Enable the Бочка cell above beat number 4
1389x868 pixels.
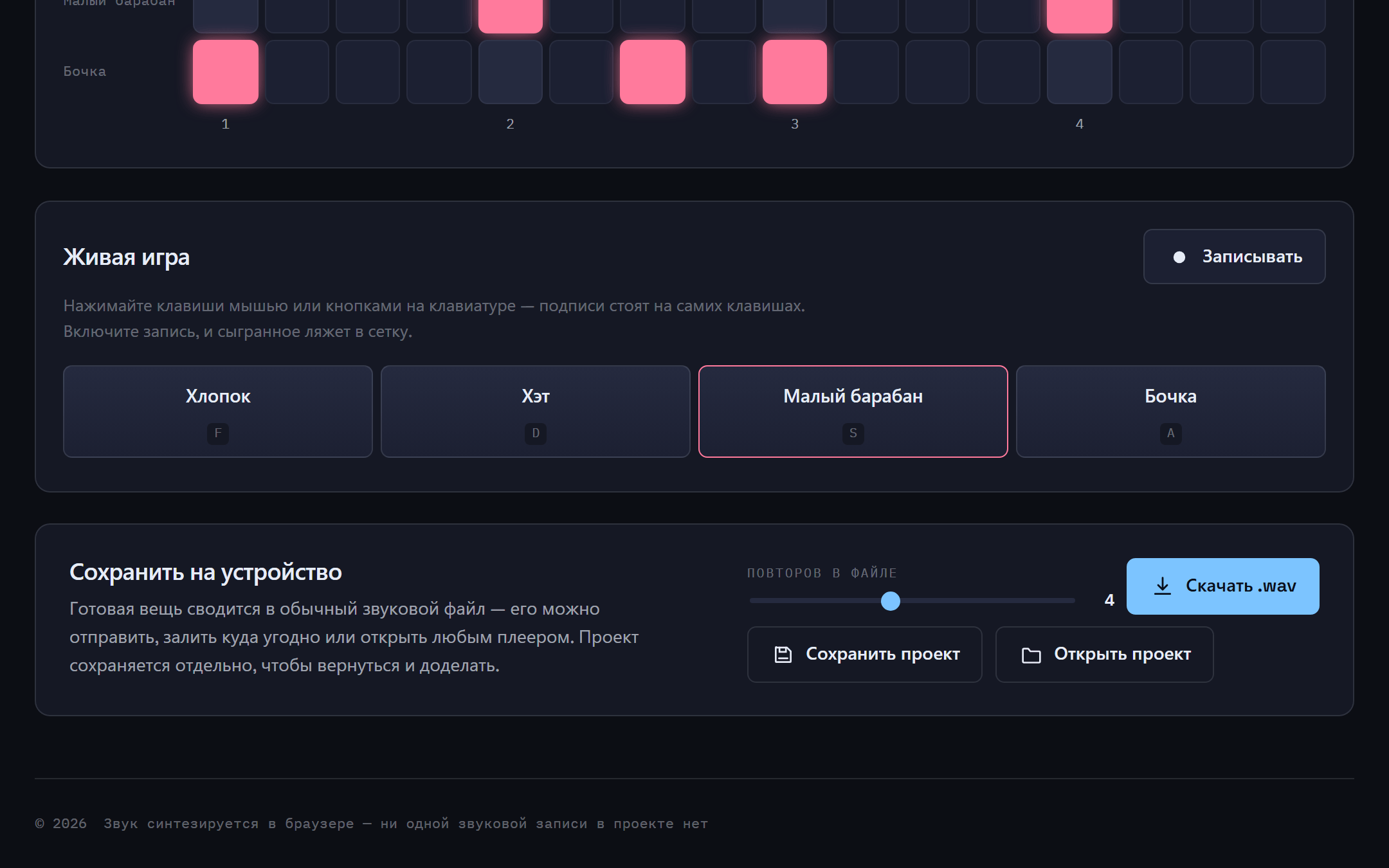pyautogui.click(x=1080, y=72)
